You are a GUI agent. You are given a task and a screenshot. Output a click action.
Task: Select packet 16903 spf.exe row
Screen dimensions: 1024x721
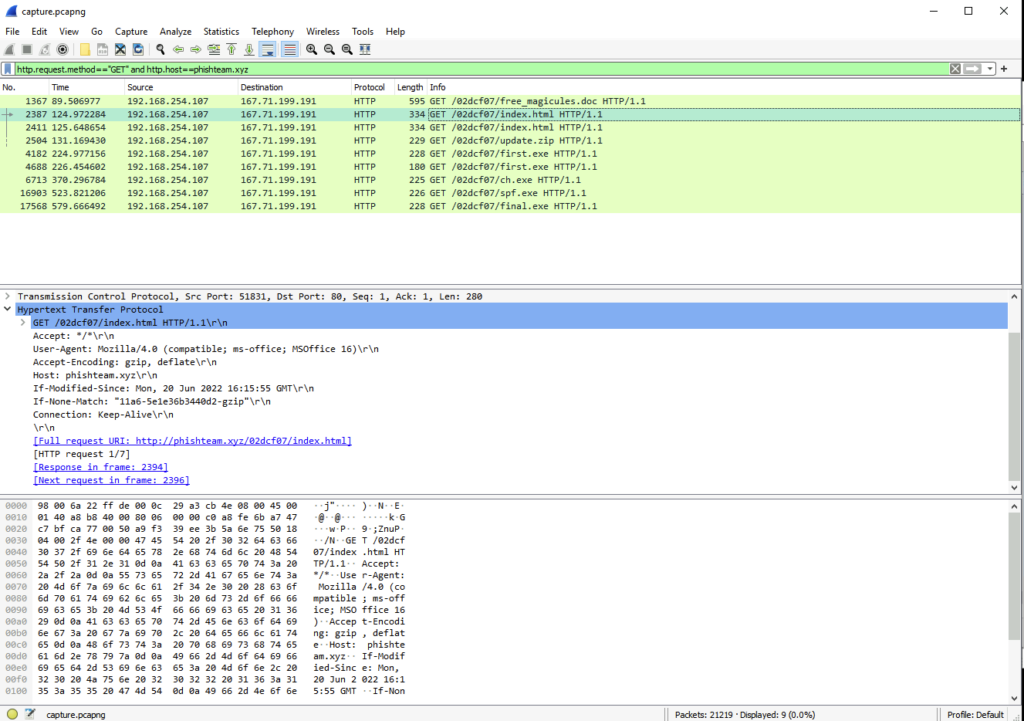tap(509, 193)
